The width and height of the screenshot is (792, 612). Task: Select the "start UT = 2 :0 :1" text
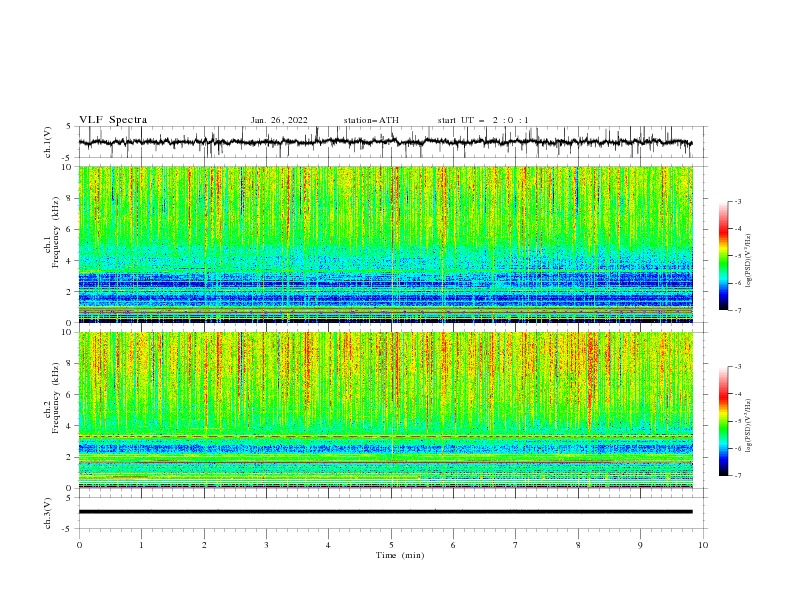pyautogui.click(x=483, y=120)
